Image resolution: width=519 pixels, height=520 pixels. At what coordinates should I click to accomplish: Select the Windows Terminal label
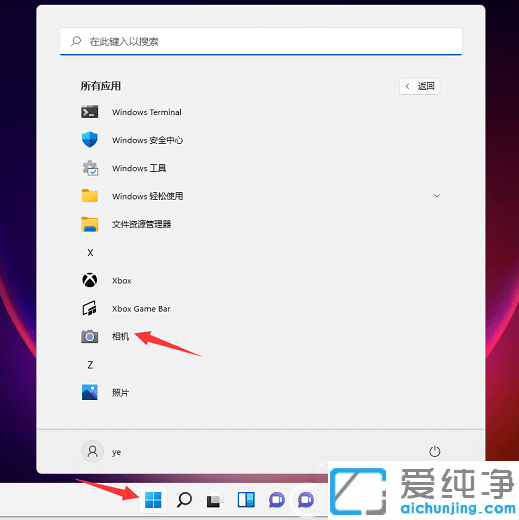coord(147,112)
